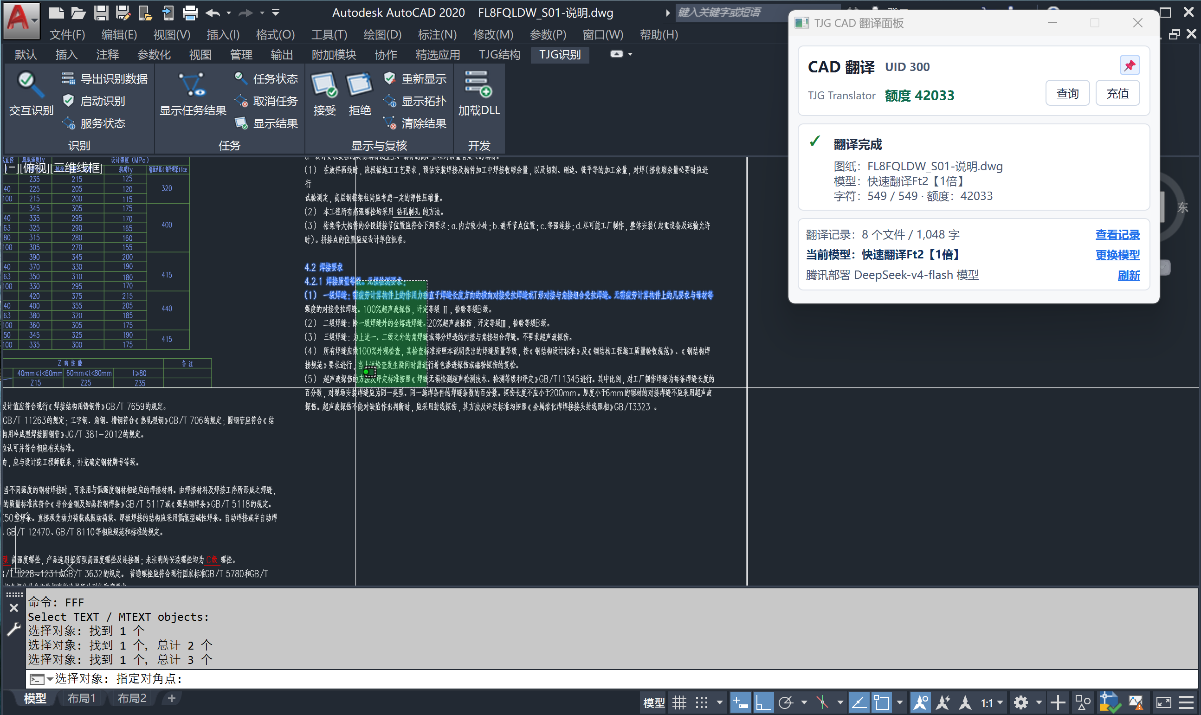Click the 接受 accept icon
1201x715 pixels.
point(325,95)
